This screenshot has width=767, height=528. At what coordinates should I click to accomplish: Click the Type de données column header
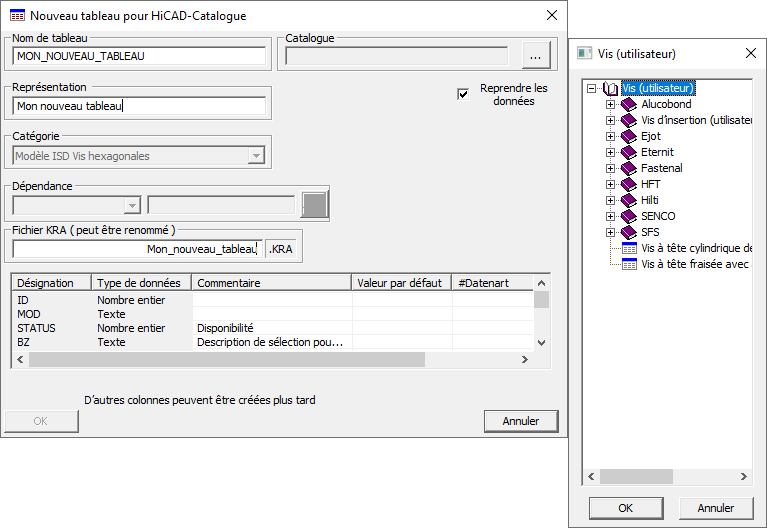tap(141, 283)
